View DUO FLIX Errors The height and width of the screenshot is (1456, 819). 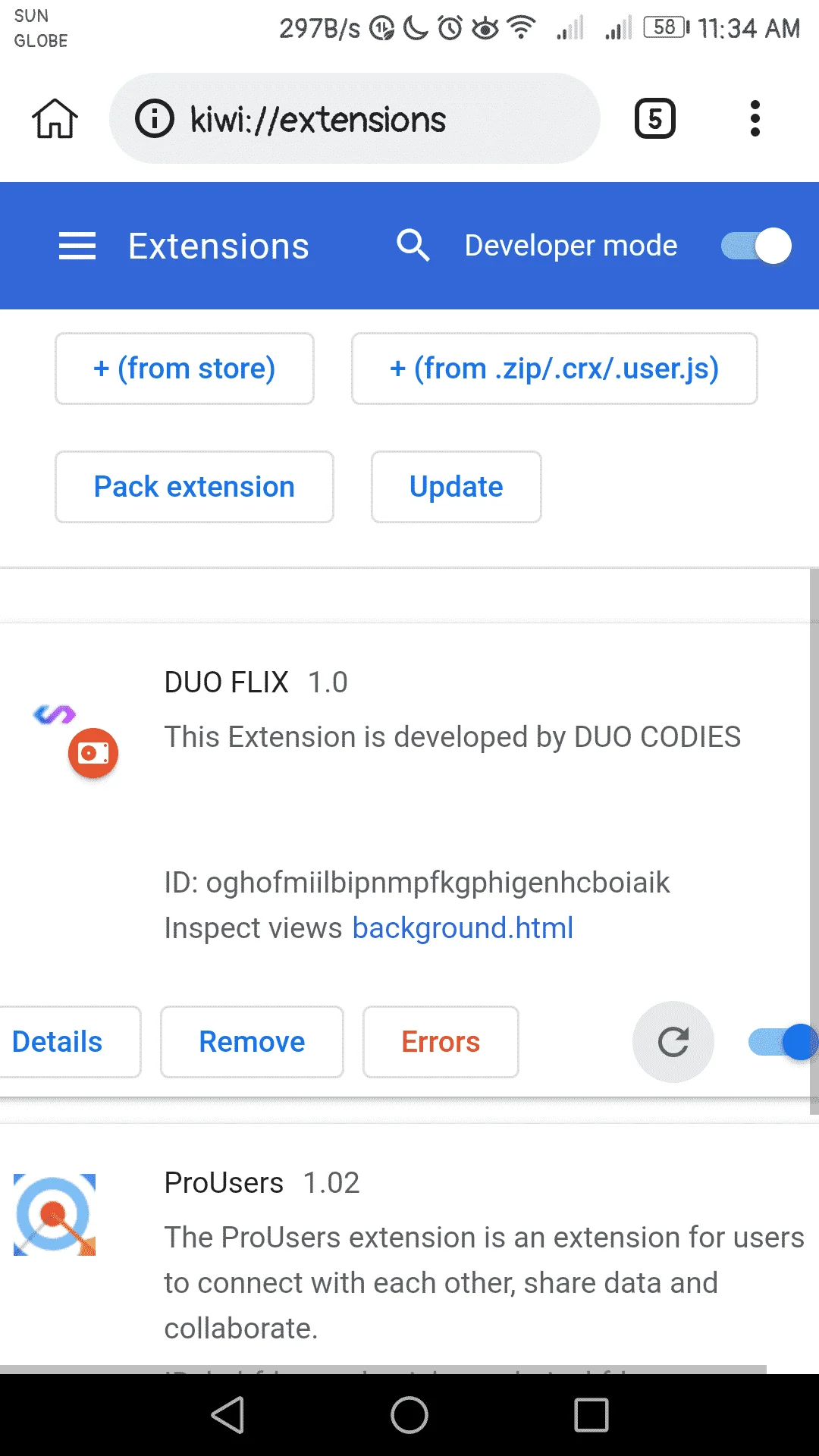[441, 1042]
